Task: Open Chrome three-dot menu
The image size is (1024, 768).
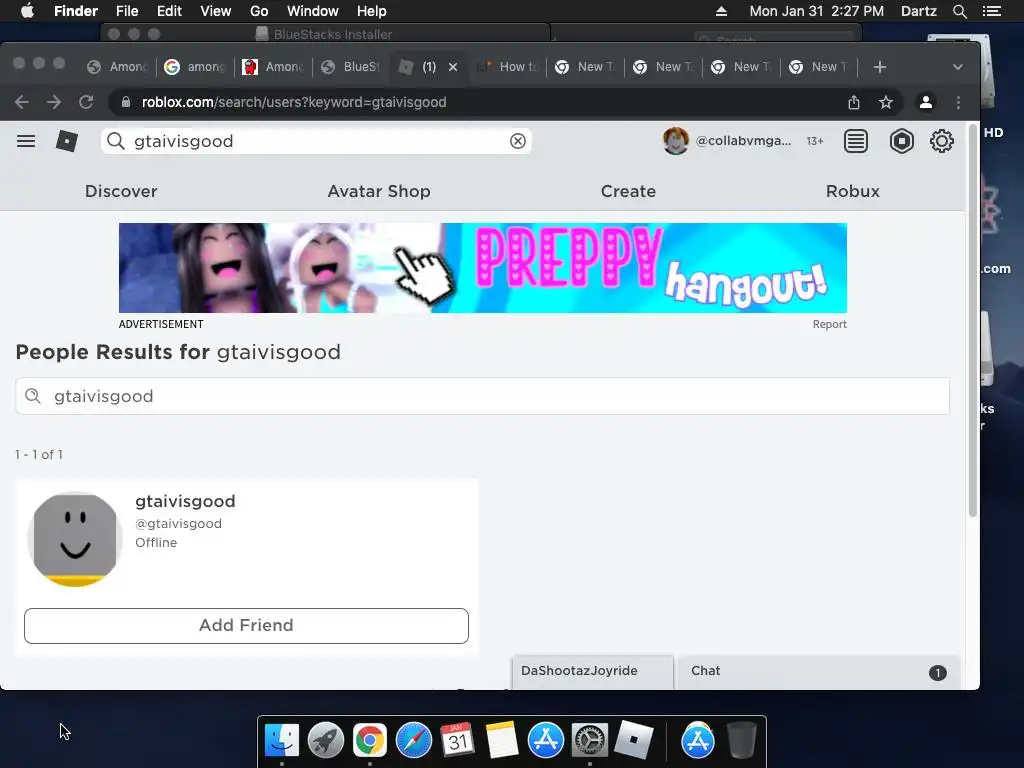Action: click(958, 103)
